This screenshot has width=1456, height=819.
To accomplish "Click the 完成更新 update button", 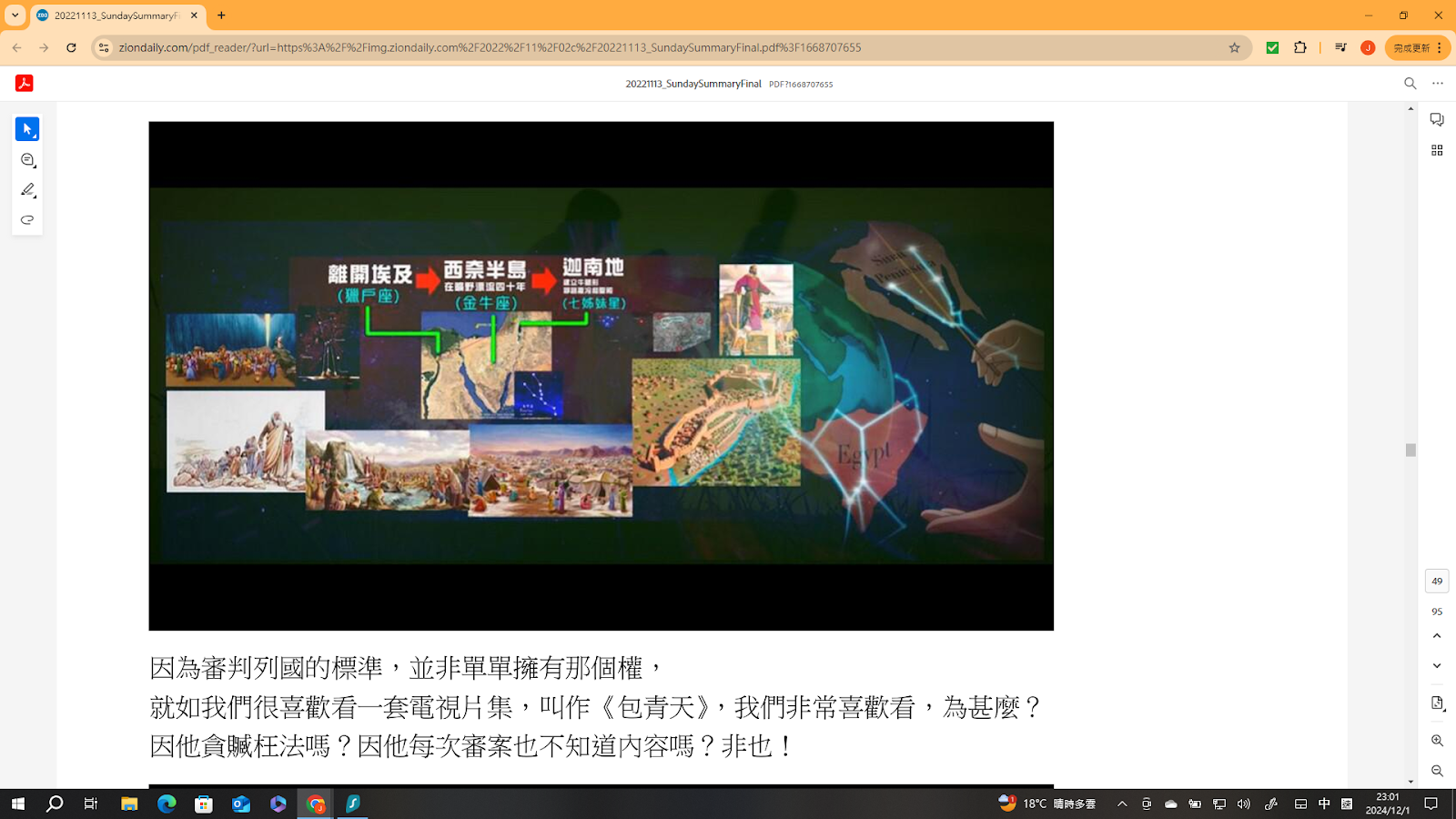I will point(1418,47).
